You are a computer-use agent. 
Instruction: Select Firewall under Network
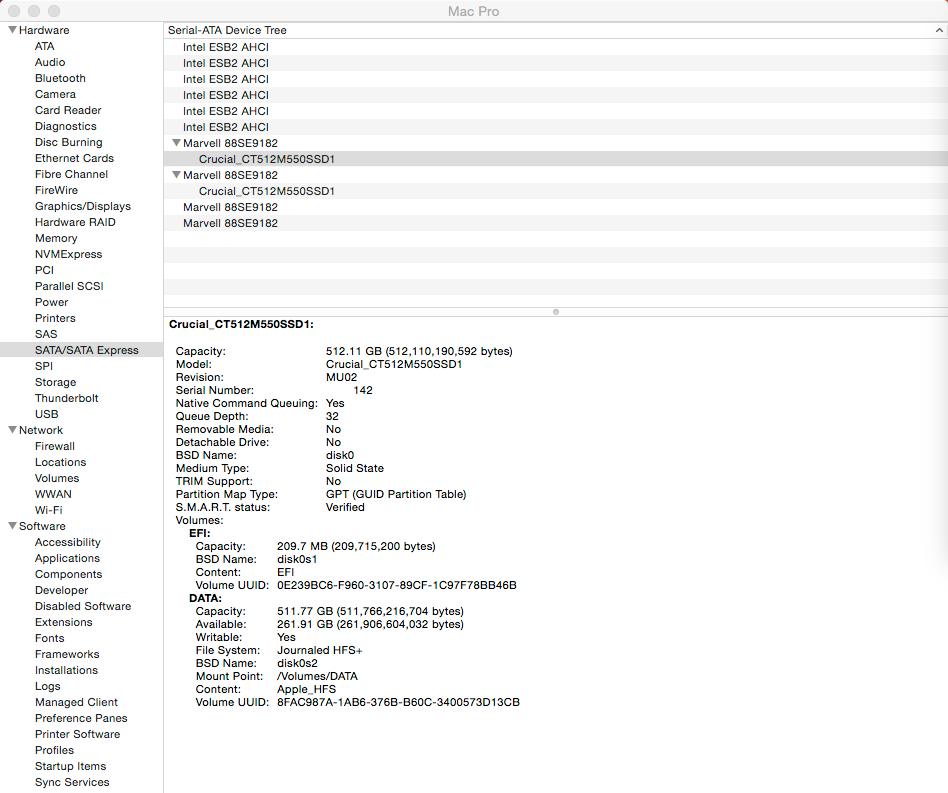55,446
